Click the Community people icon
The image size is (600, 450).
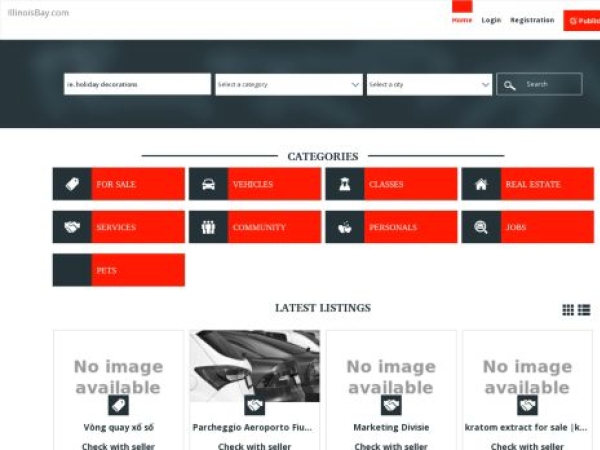click(208, 227)
